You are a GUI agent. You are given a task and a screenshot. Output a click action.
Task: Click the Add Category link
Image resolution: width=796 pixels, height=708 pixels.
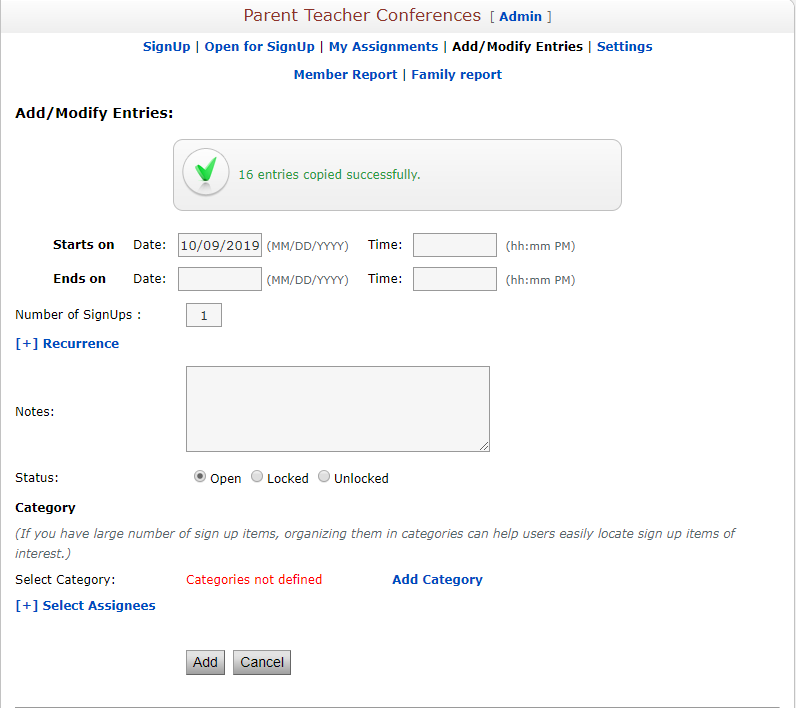pyautogui.click(x=437, y=580)
